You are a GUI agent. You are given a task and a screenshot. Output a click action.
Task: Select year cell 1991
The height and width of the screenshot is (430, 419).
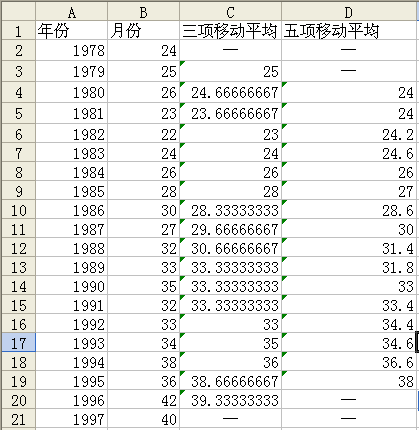pyautogui.click(x=72, y=305)
